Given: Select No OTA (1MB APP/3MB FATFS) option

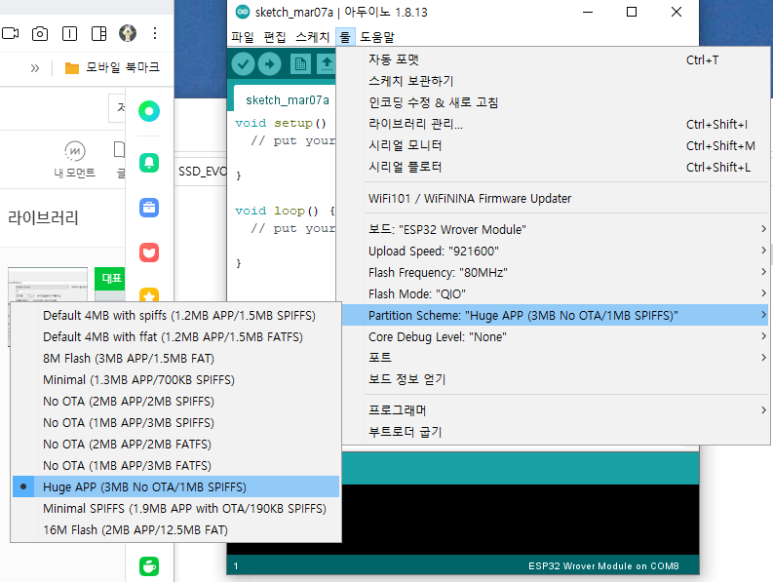Looking at the screenshot, I should tap(176, 466).
